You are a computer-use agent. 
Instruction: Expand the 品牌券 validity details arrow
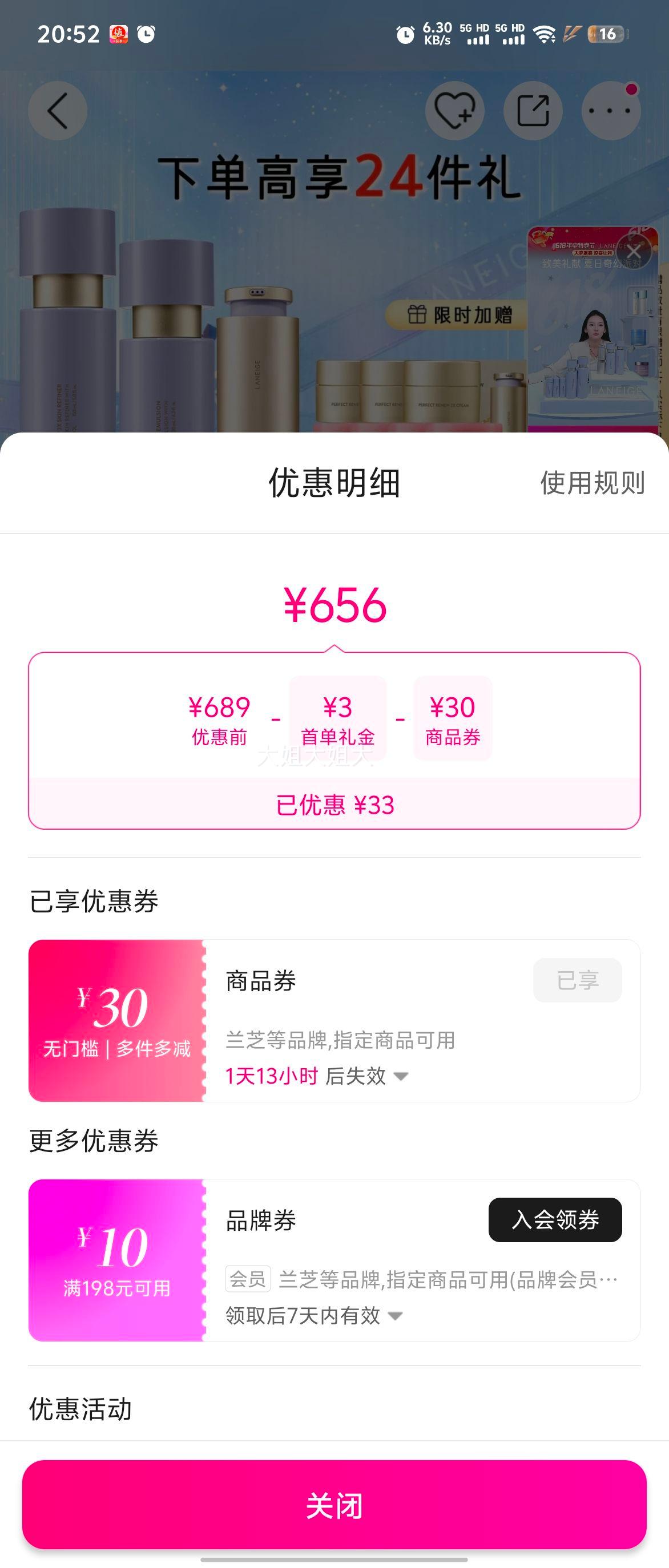point(395,1316)
